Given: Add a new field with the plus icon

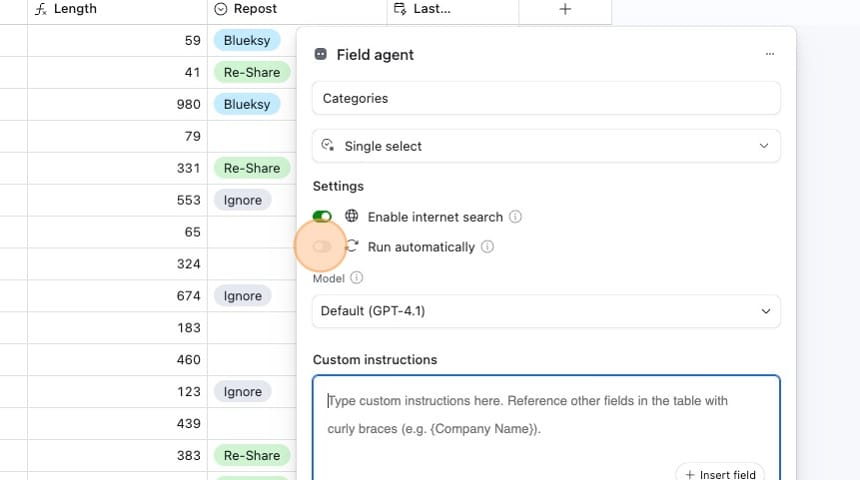Looking at the screenshot, I should [565, 9].
